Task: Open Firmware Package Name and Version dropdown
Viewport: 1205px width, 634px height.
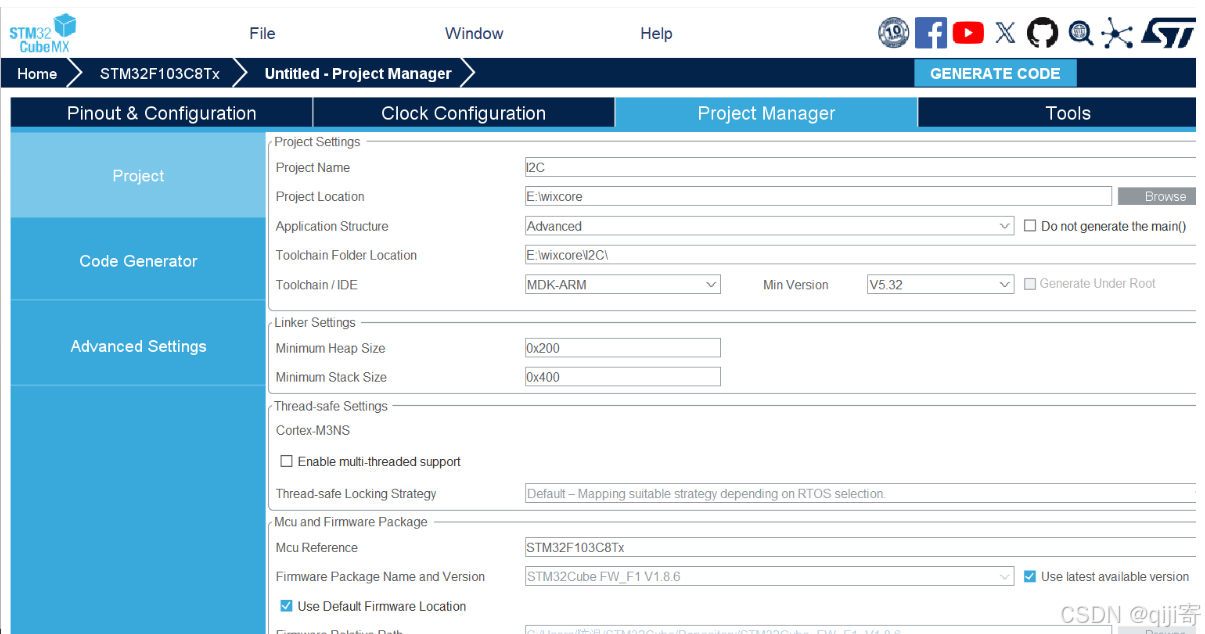Action: pos(770,577)
